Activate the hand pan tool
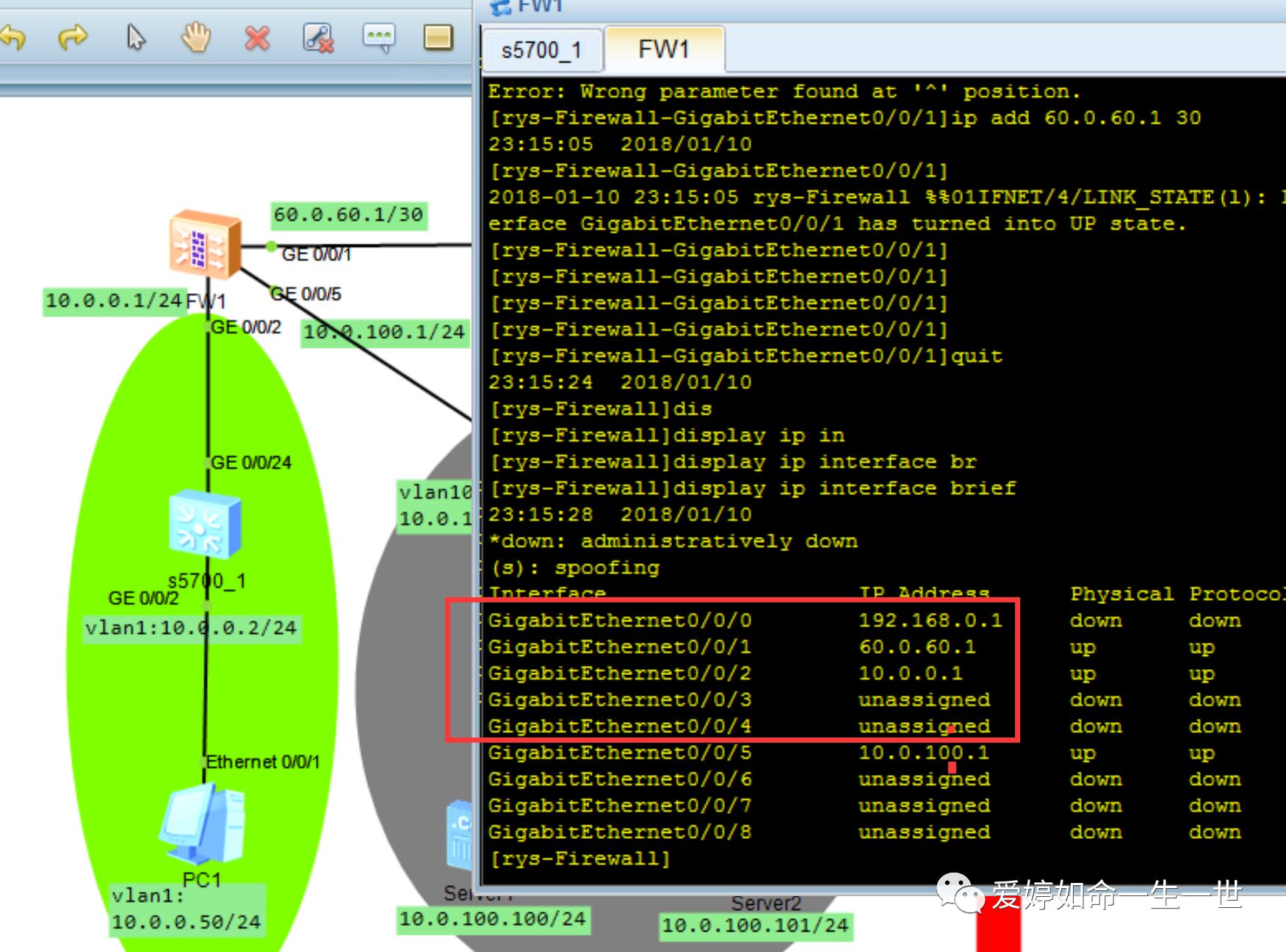The width and height of the screenshot is (1286, 952). pos(196,37)
